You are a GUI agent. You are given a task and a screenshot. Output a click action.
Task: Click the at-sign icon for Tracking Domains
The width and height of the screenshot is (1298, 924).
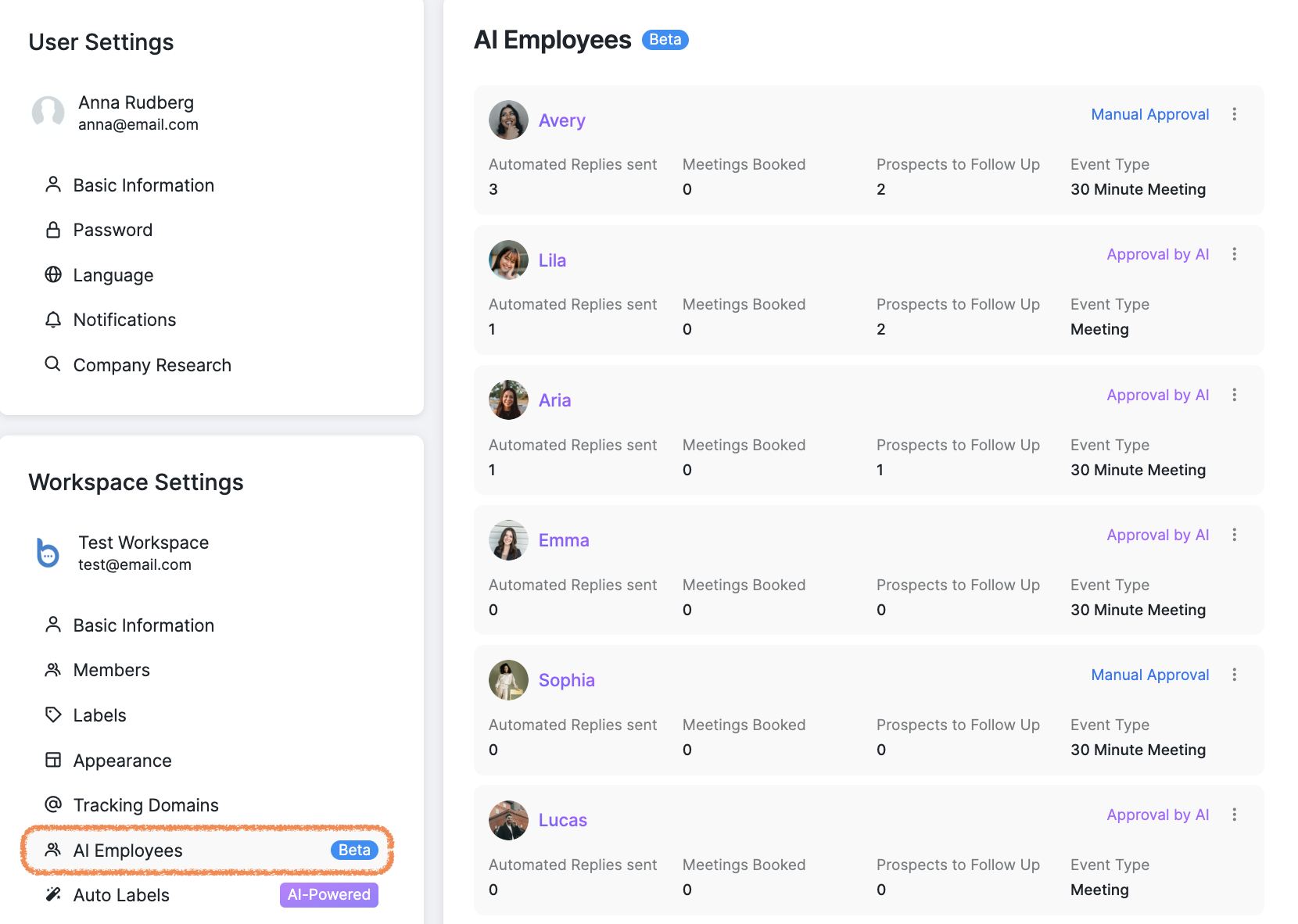[53, 804]
